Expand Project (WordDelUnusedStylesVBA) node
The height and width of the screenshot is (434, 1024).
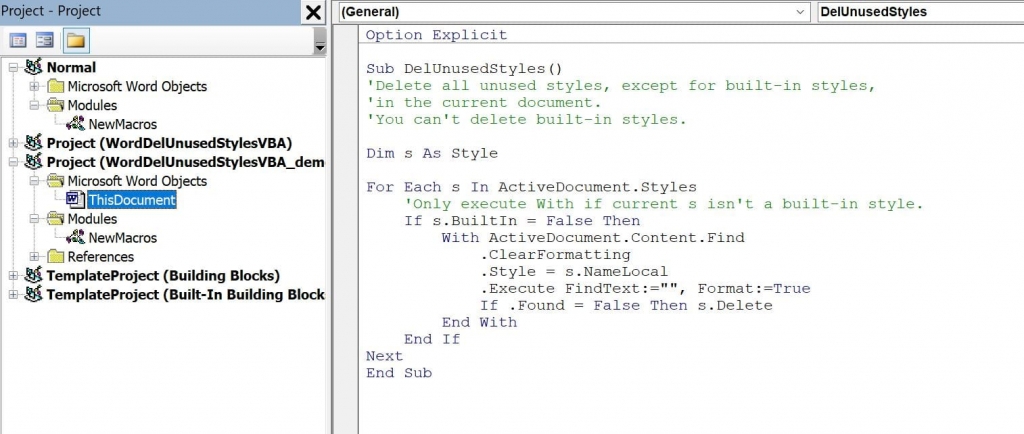point(13,143)
